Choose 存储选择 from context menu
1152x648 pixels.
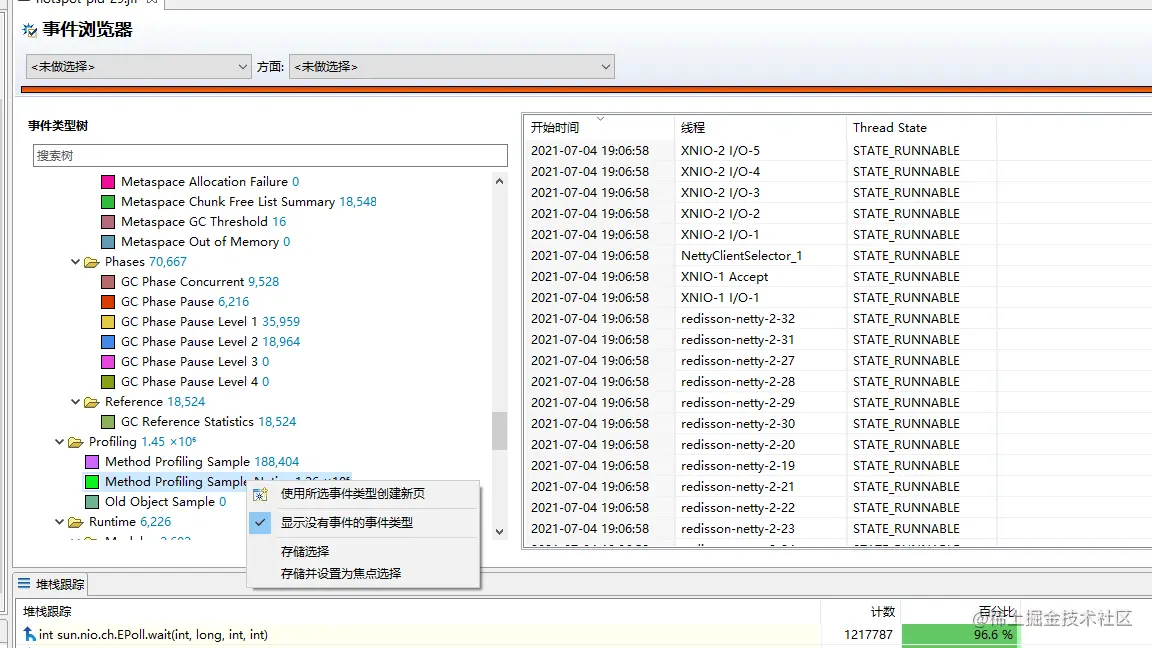(305, 551)
